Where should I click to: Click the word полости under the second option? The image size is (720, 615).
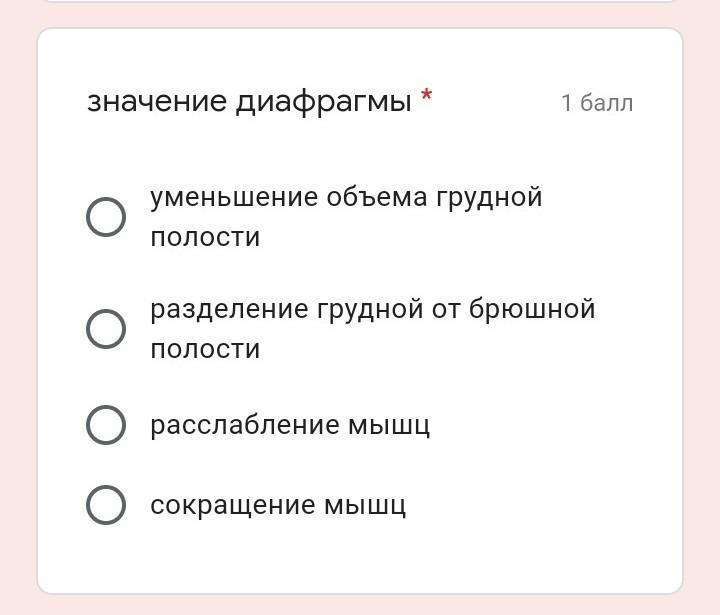click(205, 349)
